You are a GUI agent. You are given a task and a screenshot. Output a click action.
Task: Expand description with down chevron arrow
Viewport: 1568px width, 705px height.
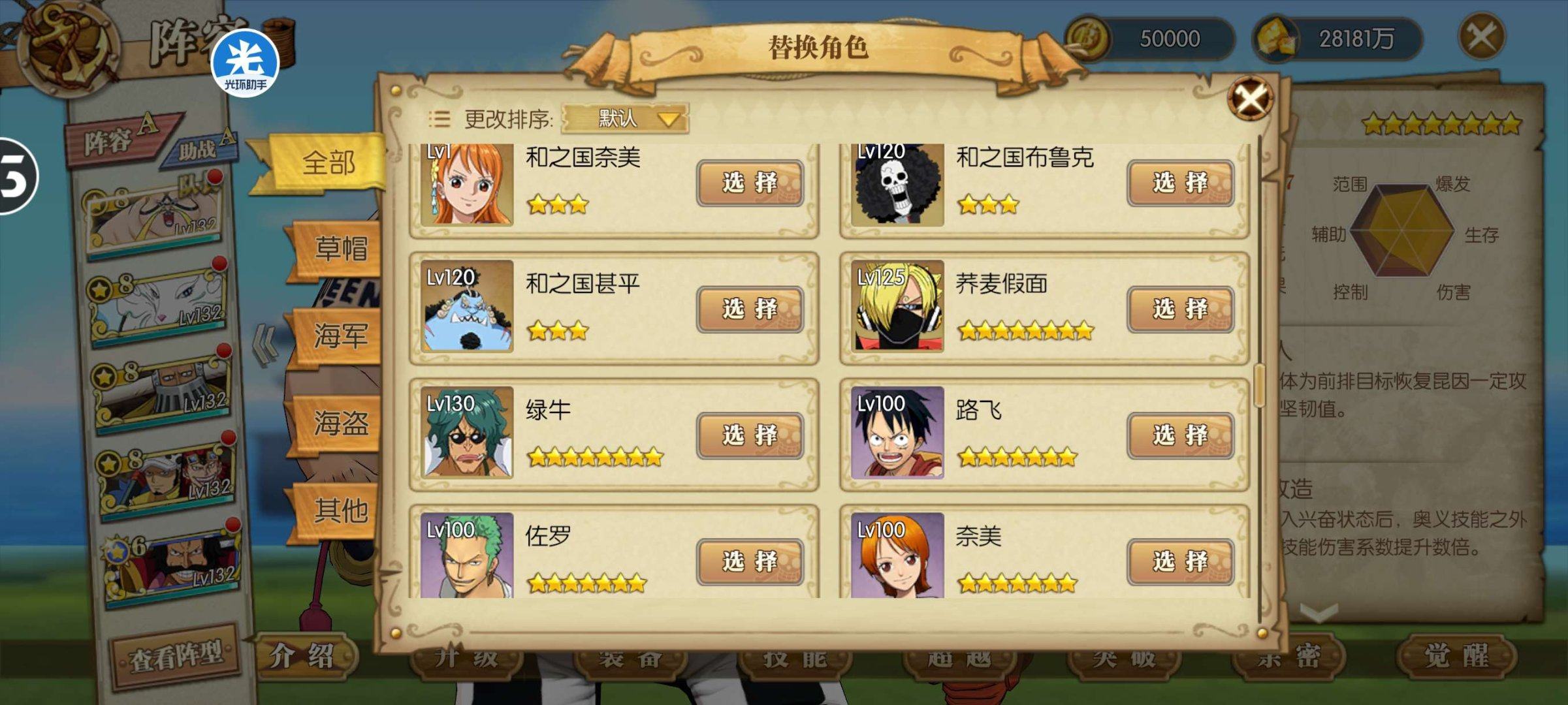click(x=1319, y=612)
